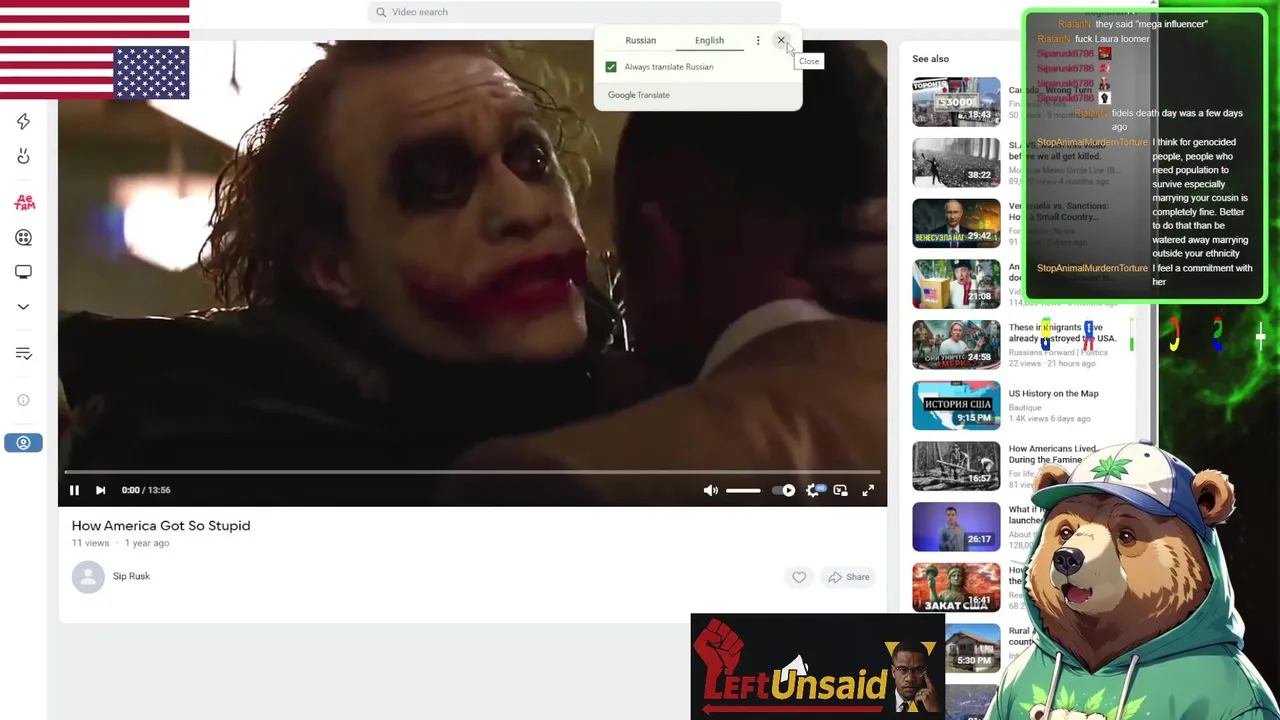Open the pink kids section icon
The image size is (1280, 720).
tap(24, 202)
